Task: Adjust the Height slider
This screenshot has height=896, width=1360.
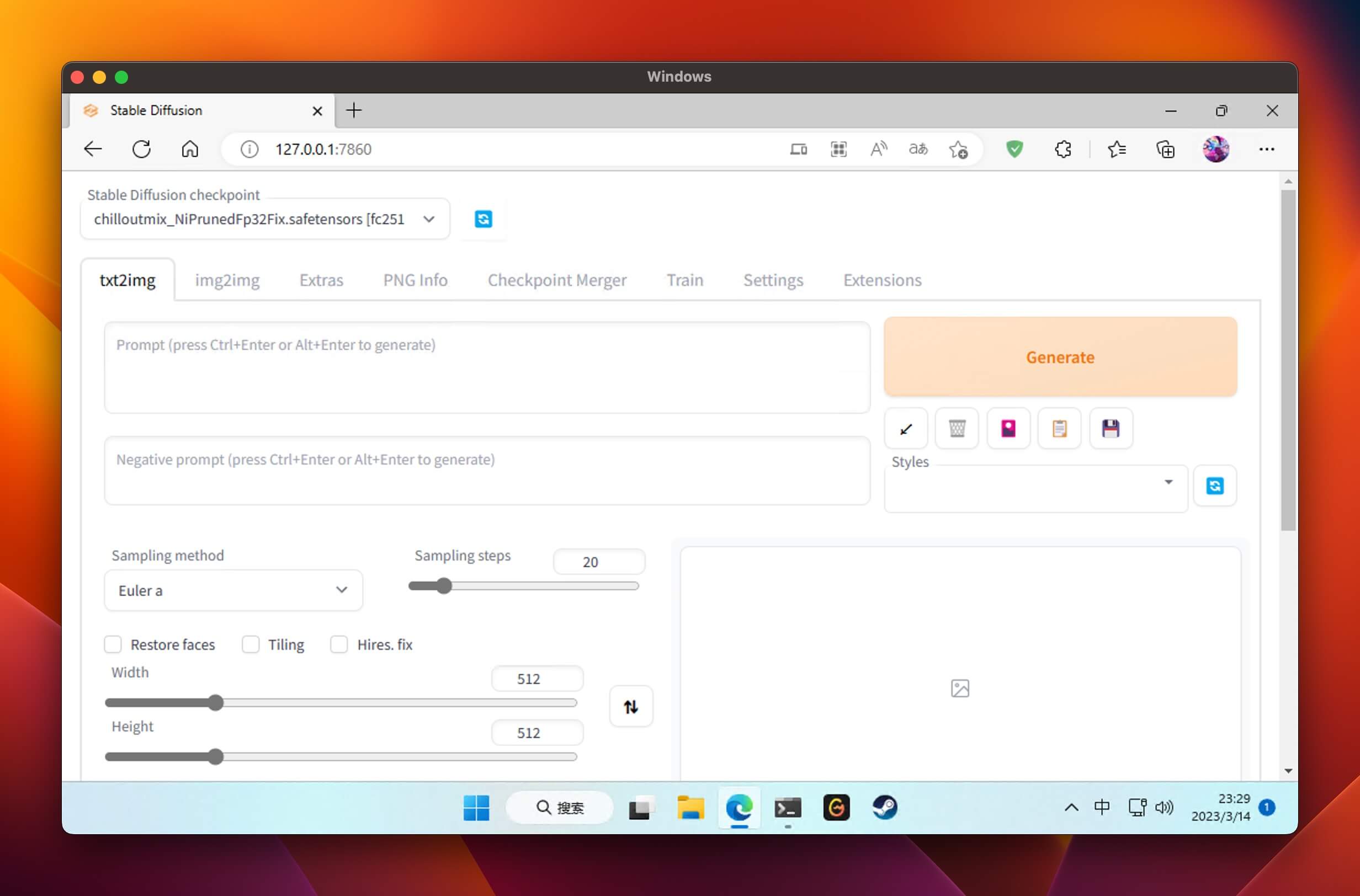Action: (x=341, y=756)
